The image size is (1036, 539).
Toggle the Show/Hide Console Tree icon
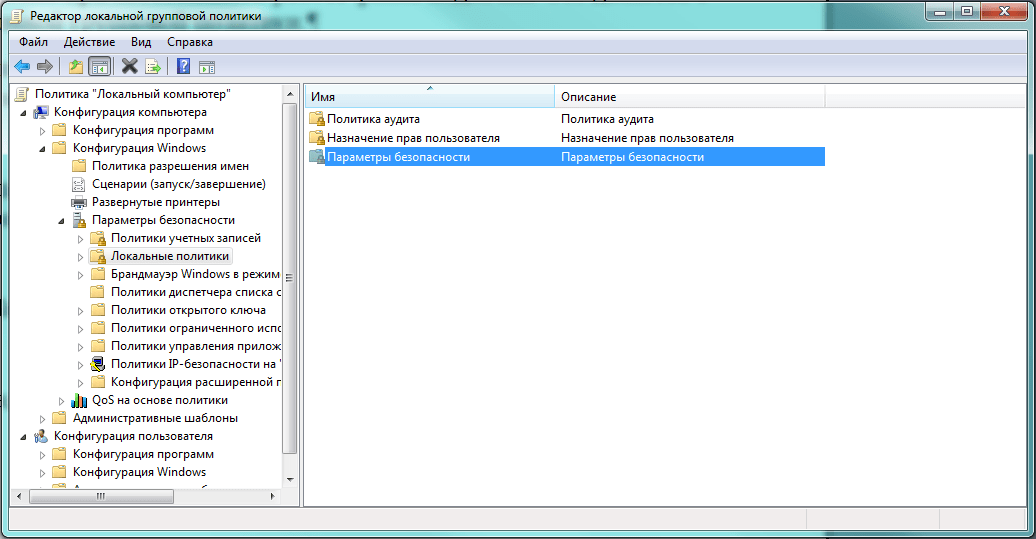(99, 67)
